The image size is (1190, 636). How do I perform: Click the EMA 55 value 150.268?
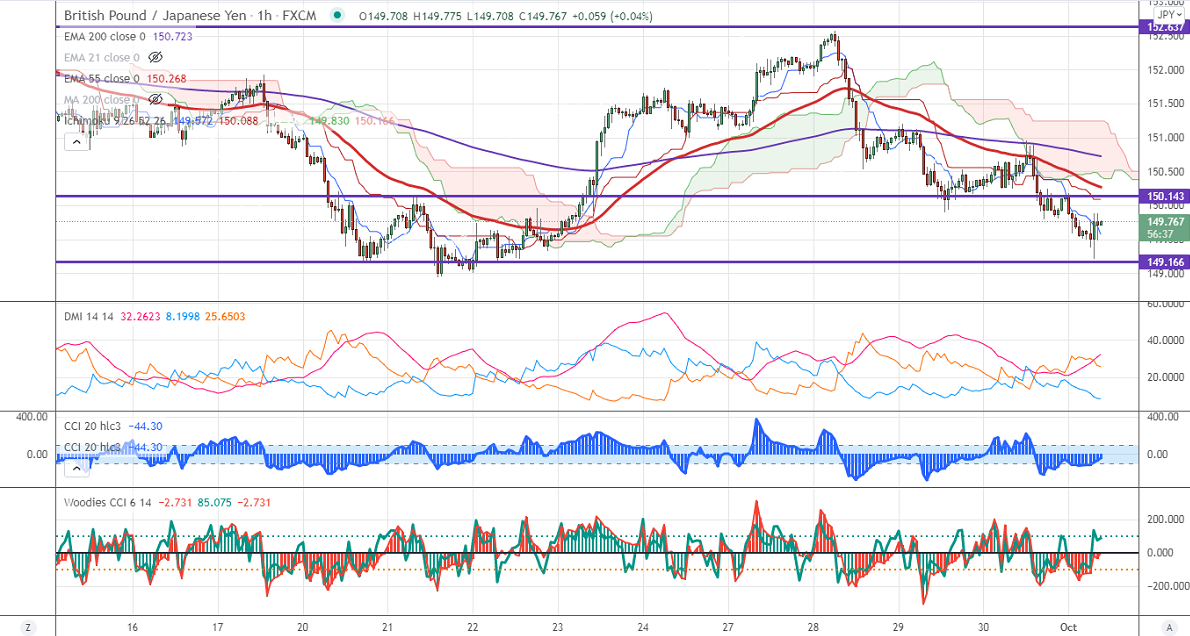click(166, 79)
